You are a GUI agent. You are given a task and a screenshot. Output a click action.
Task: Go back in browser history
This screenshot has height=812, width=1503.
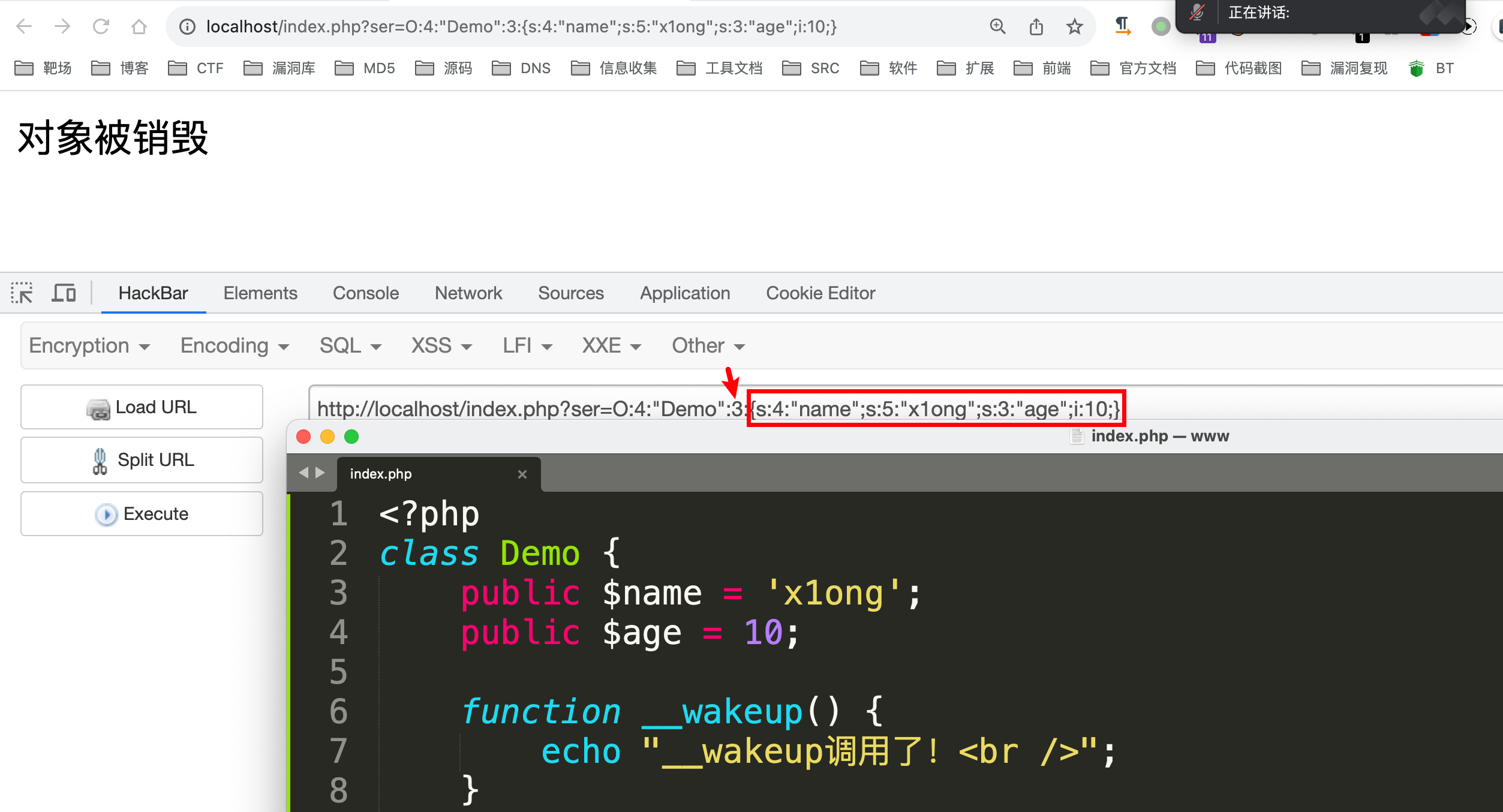[x=24, y=26]
